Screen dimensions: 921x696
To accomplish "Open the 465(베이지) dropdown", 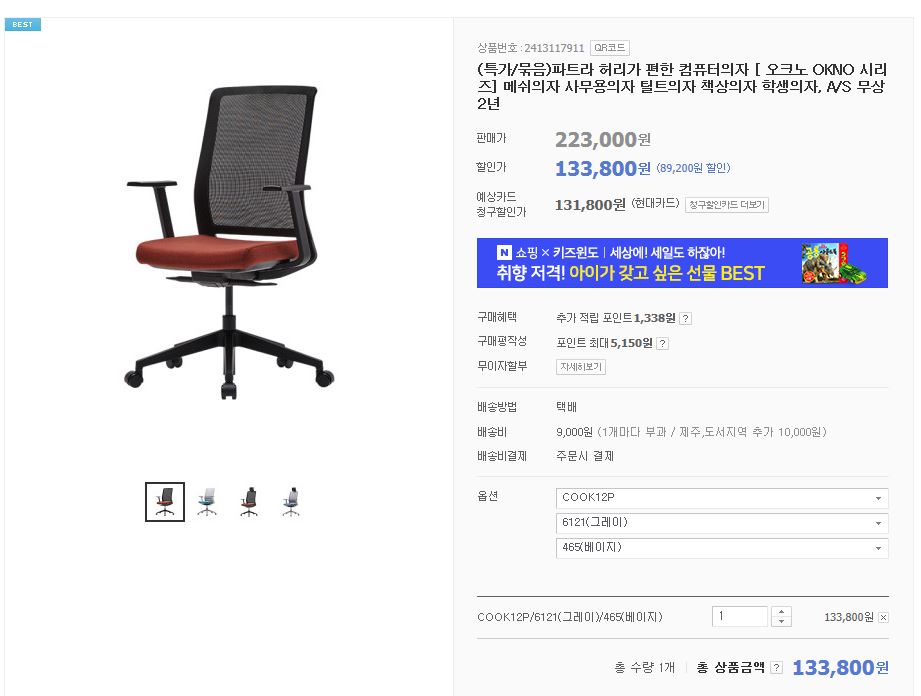I will [x=722, y=548].
